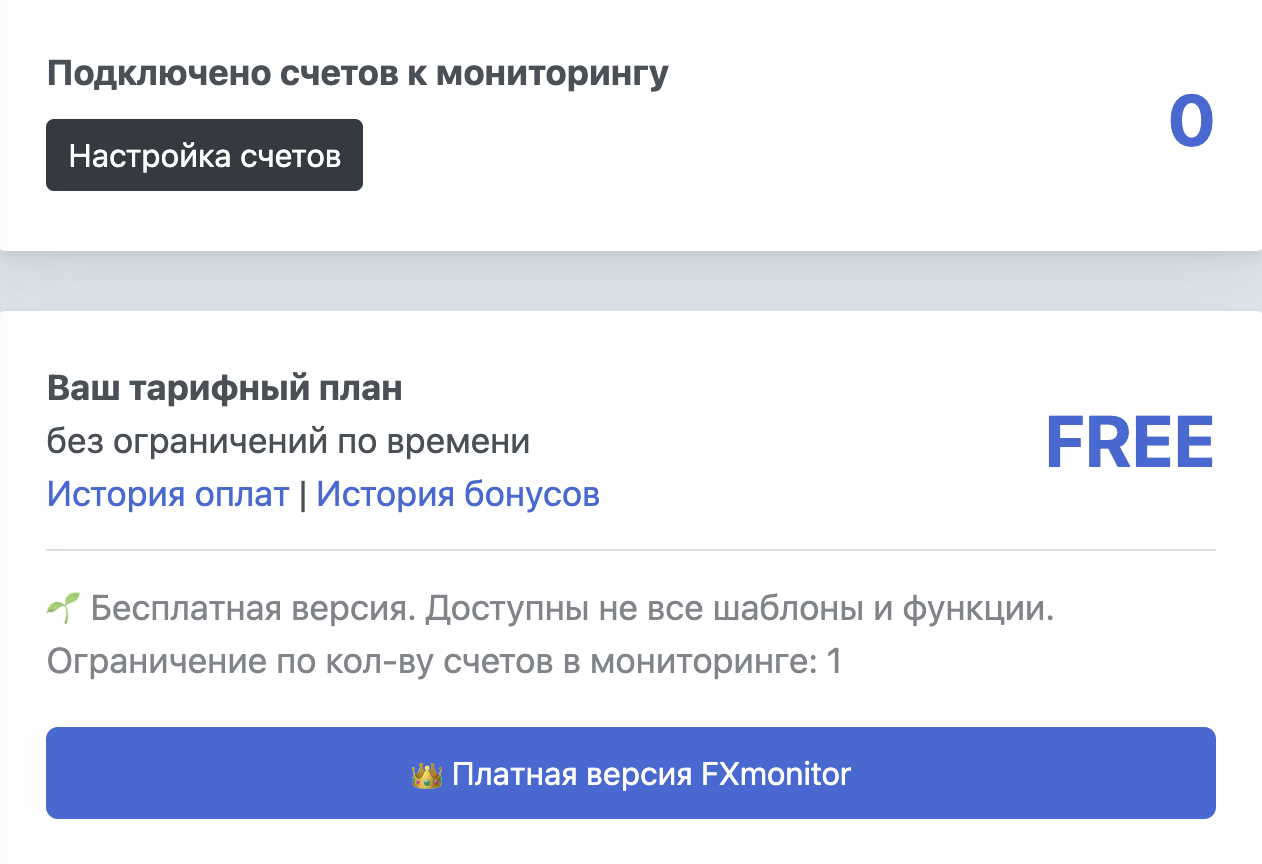Click the green sprout icon
1262x864 pixels.
(63, 608)
